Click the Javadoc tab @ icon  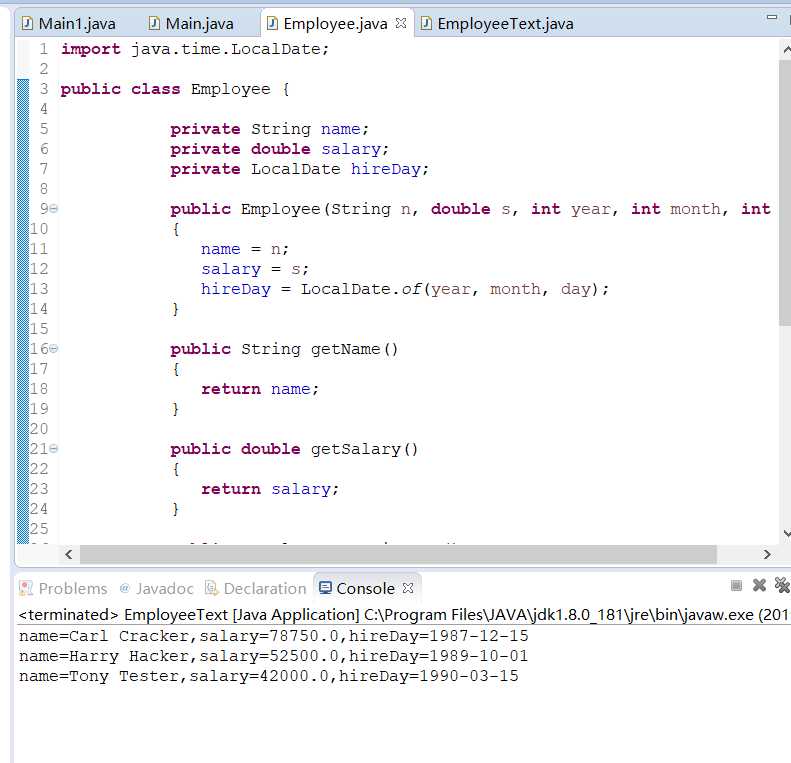[125, 588]
